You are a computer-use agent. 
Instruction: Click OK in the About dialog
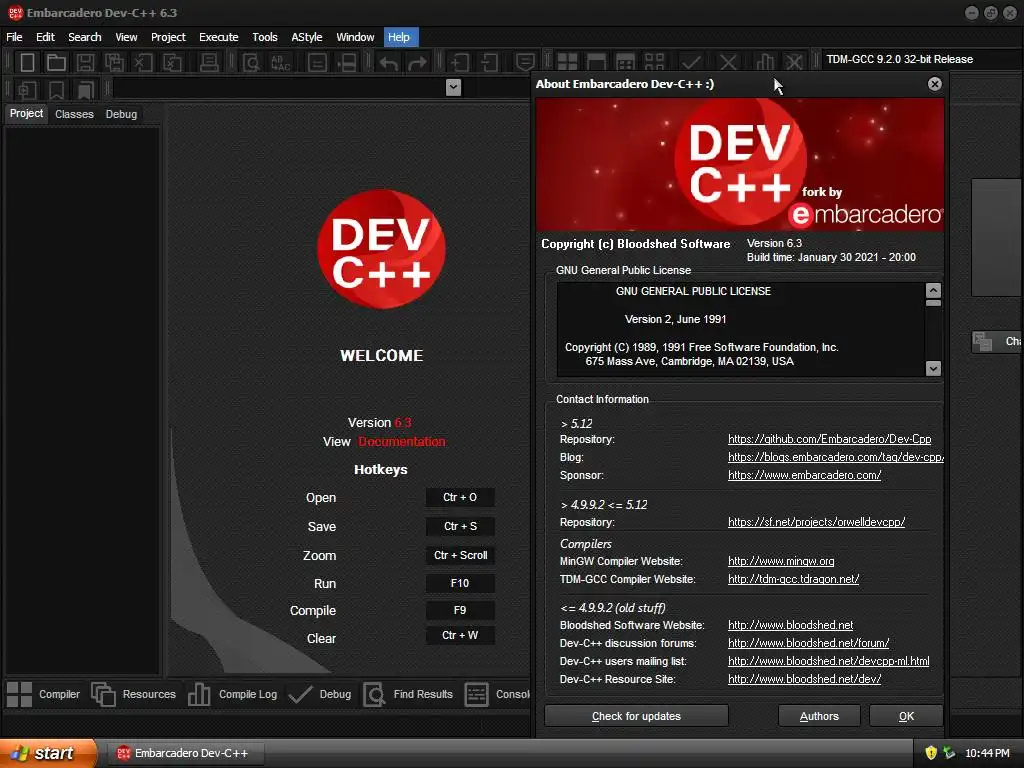coord(906,716)
